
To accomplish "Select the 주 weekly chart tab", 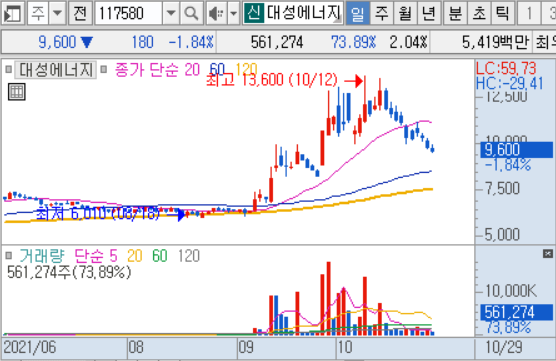I will [x=382, y=13].
